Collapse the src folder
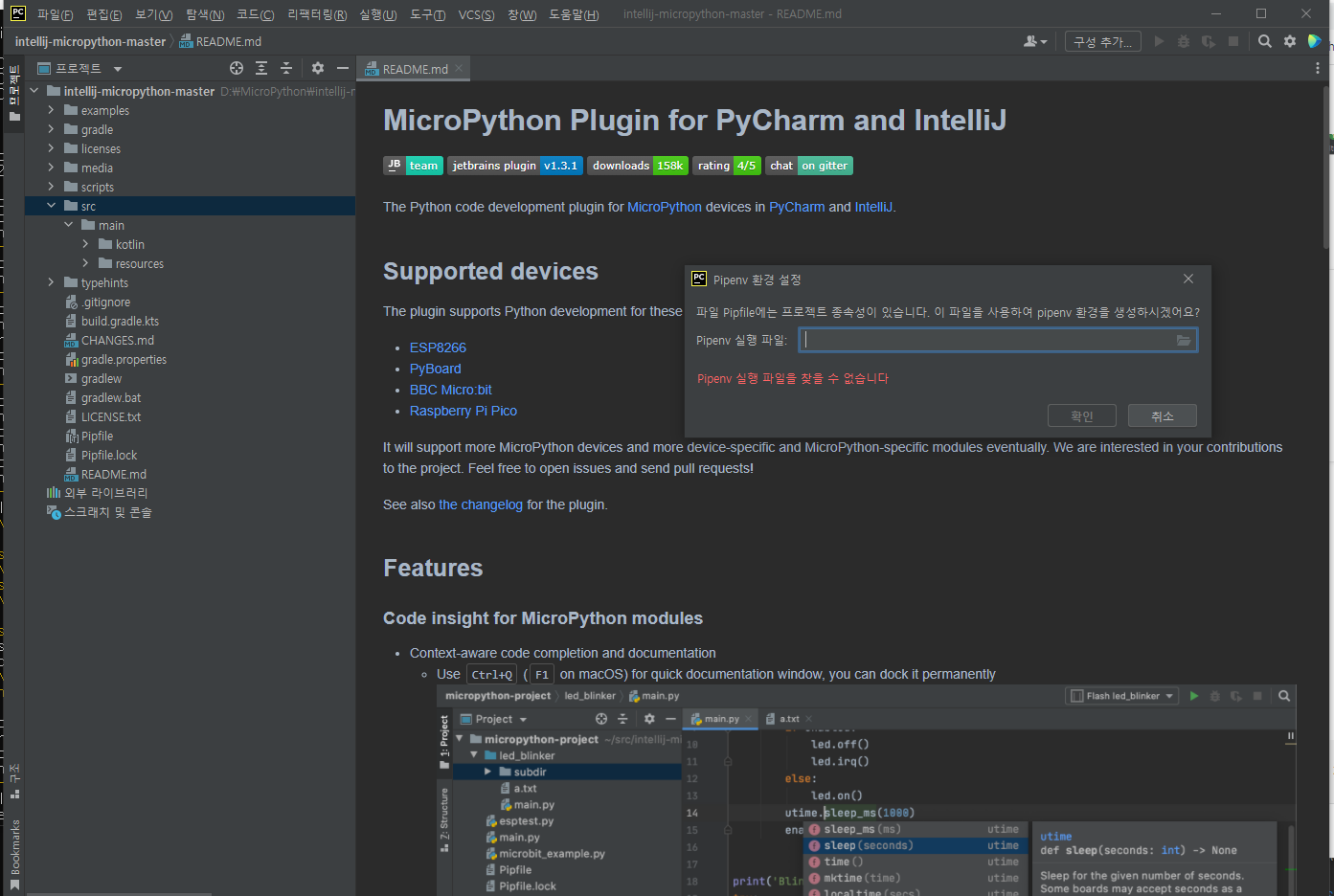The image size is (1334, 896). tap(51, 206)
